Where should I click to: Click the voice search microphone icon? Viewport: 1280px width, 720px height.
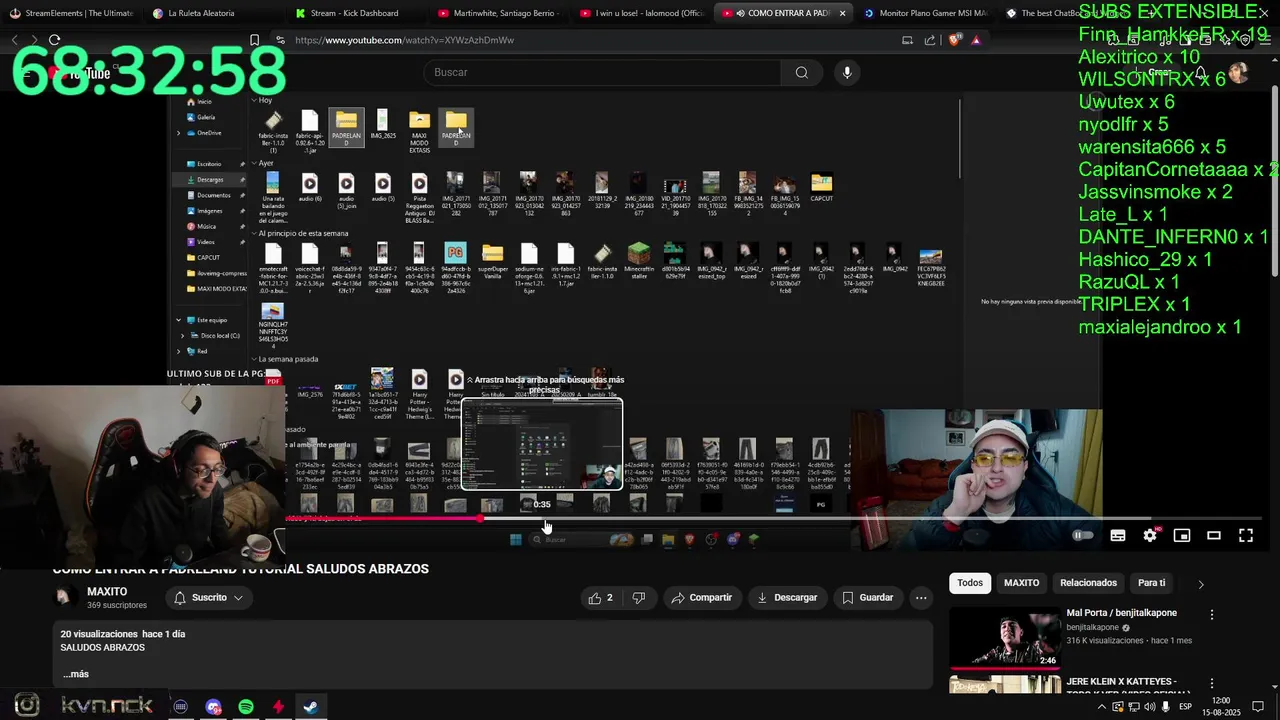point(847,72)
